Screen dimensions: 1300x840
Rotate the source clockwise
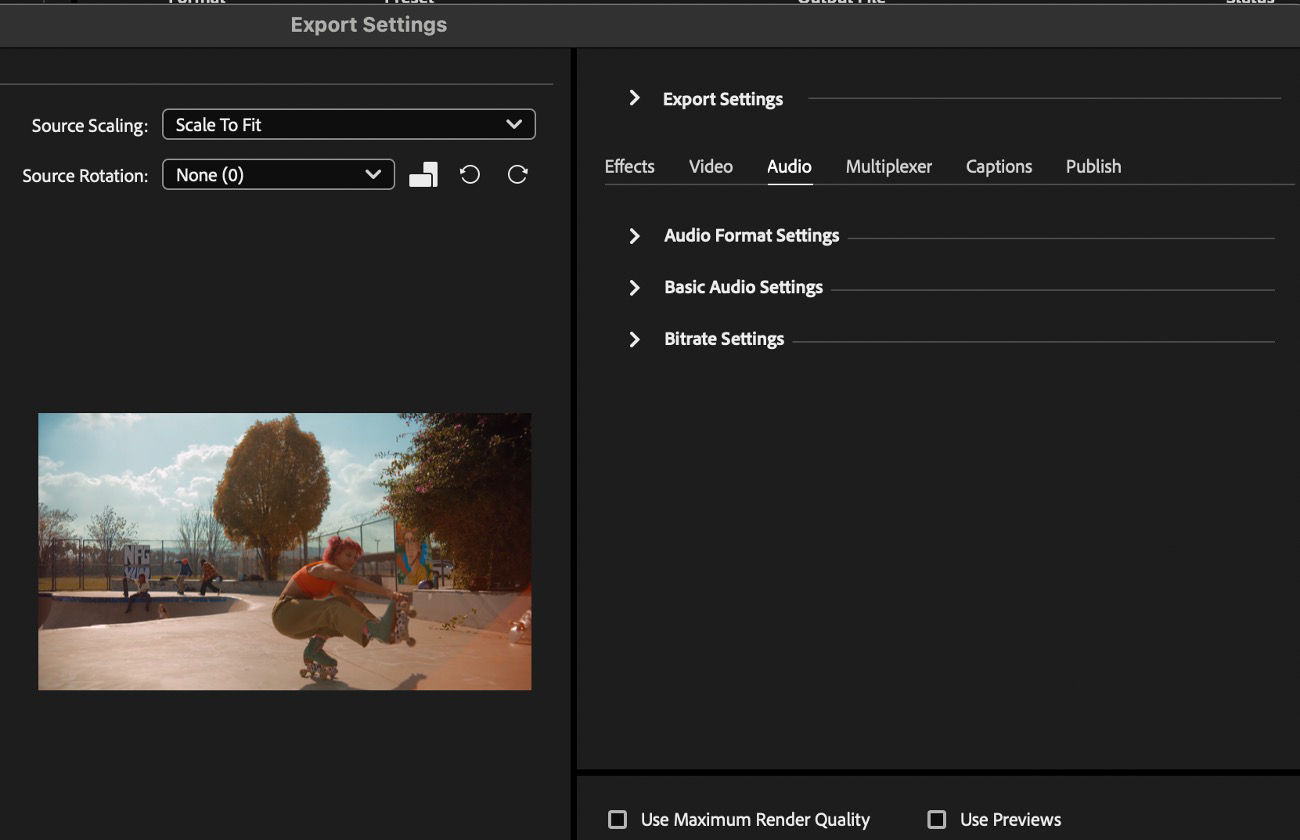coord(517,173)
